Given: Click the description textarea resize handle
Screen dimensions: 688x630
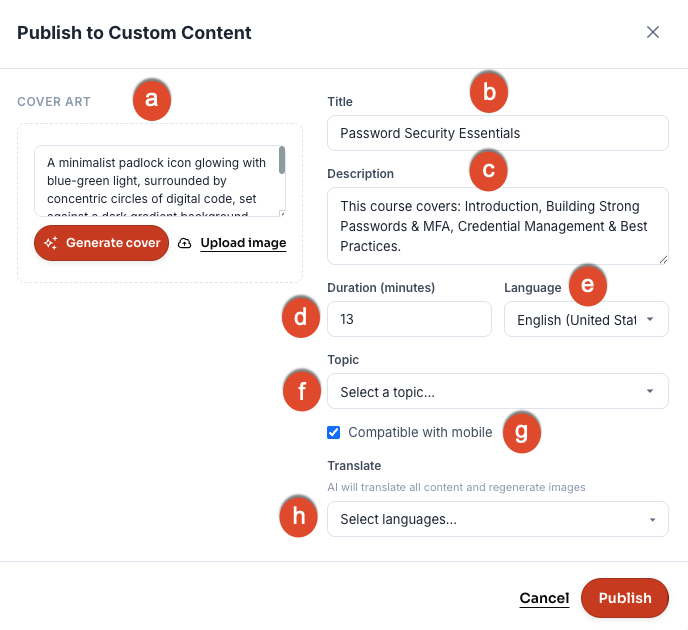Looking at the screenshot, I should click(x=663, y=260).
